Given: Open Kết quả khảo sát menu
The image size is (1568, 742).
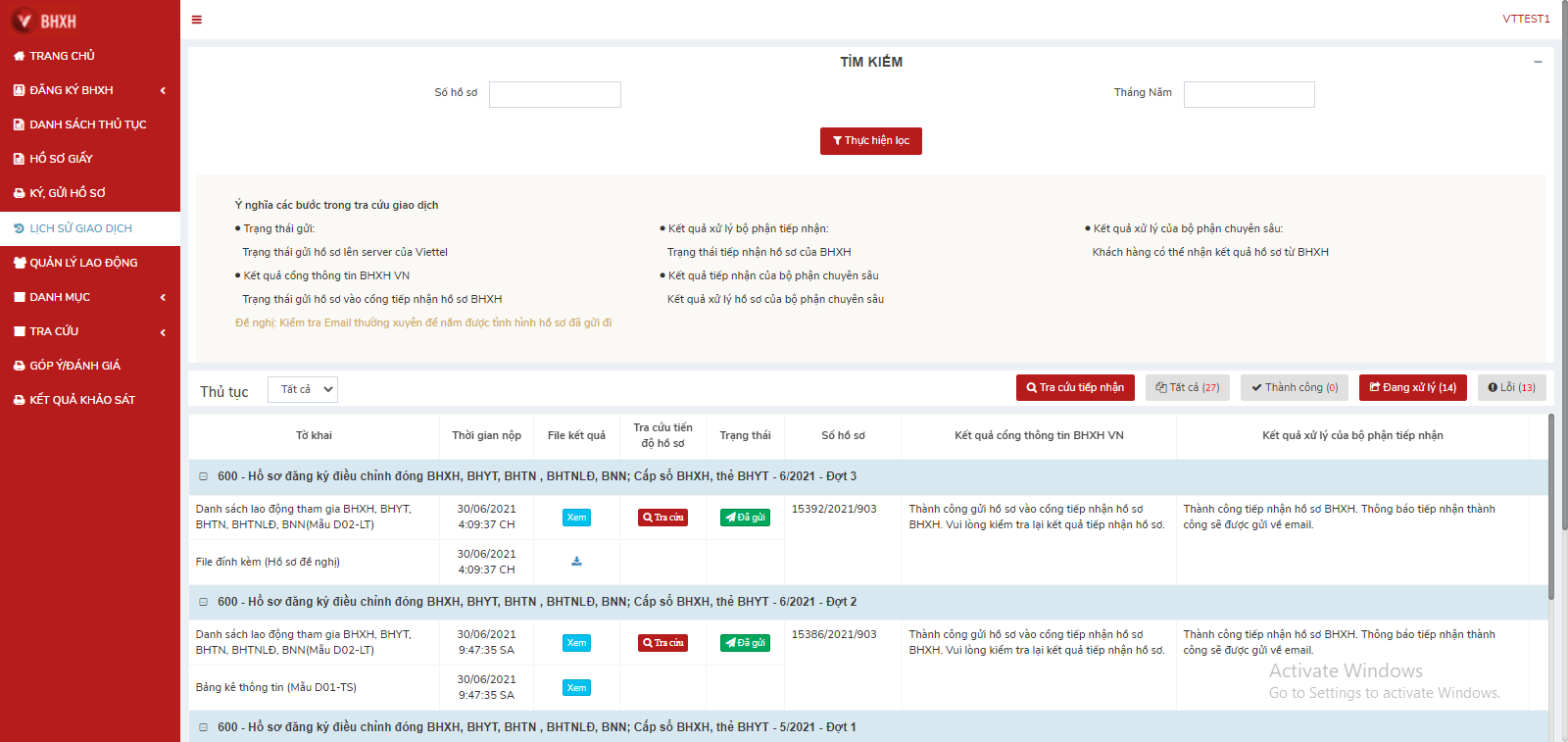Looking at the screenshot, I should tap(90, 400).
